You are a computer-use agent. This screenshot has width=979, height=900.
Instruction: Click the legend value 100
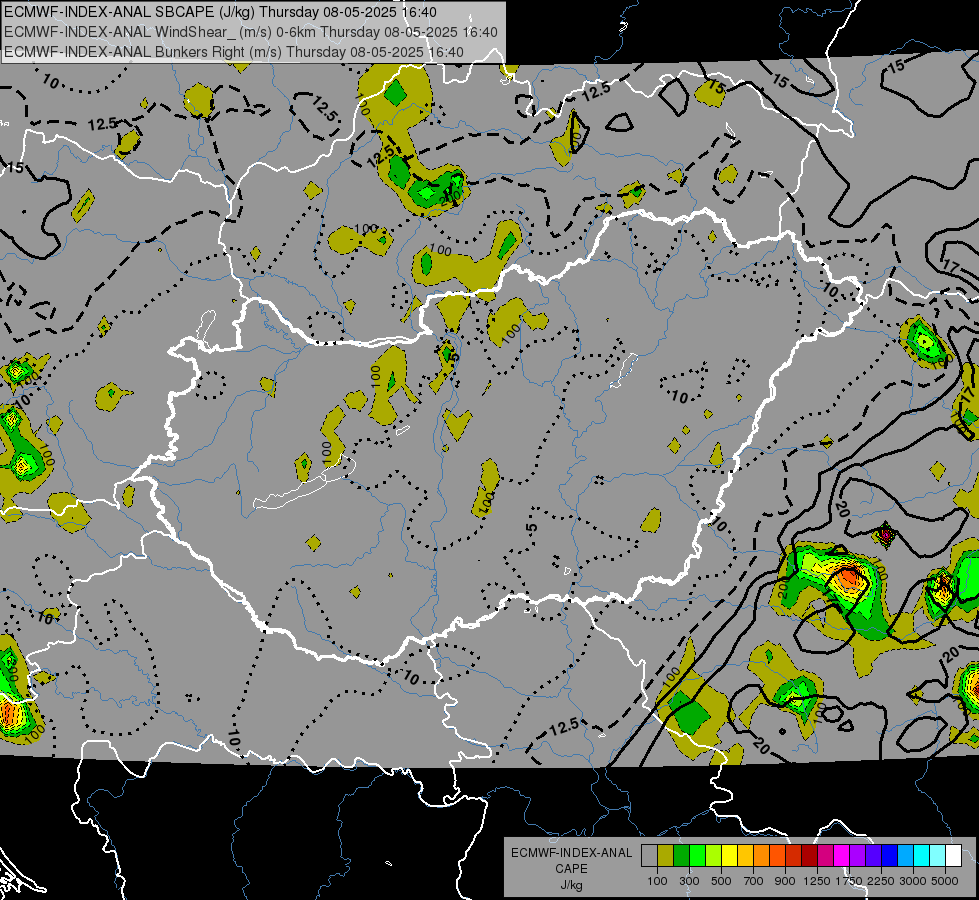pos(657,881)
